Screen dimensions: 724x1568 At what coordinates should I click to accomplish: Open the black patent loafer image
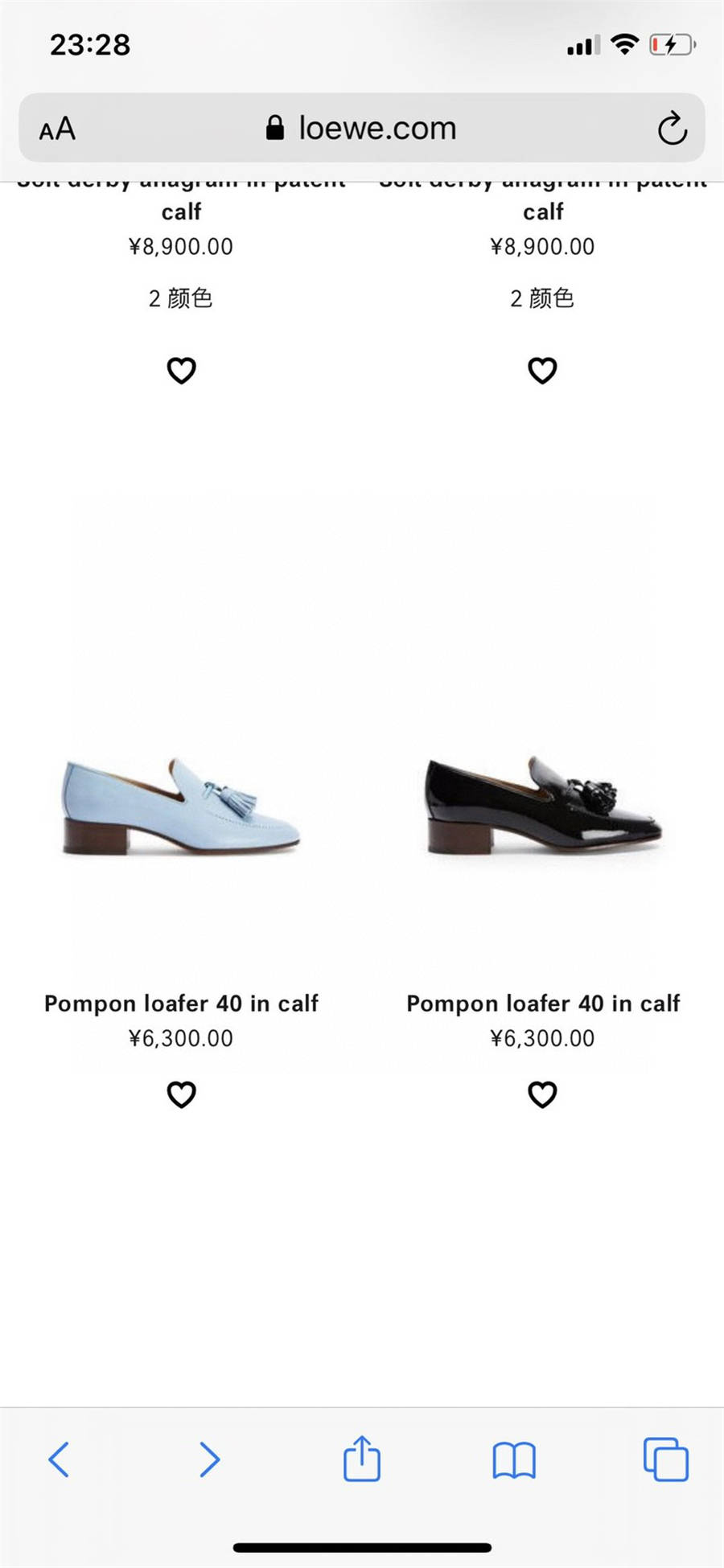tap(544, 806)
